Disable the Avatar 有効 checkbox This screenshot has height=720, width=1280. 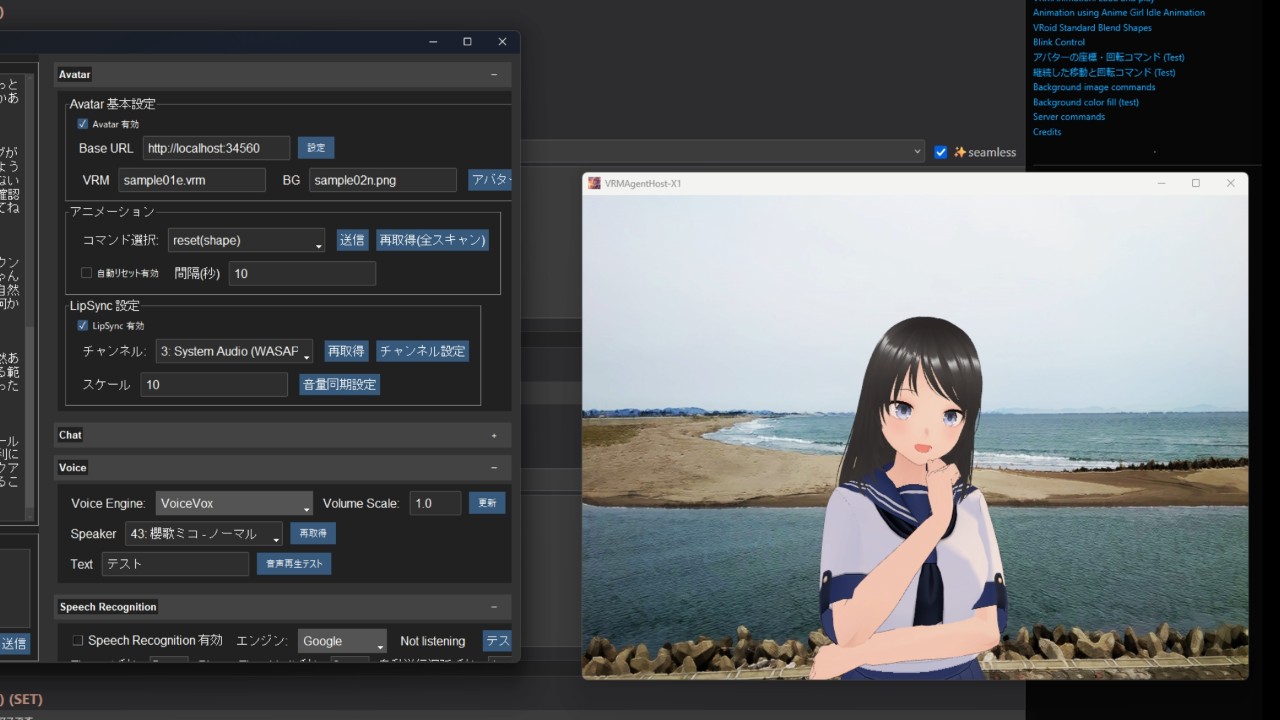[x=82, y=124]
